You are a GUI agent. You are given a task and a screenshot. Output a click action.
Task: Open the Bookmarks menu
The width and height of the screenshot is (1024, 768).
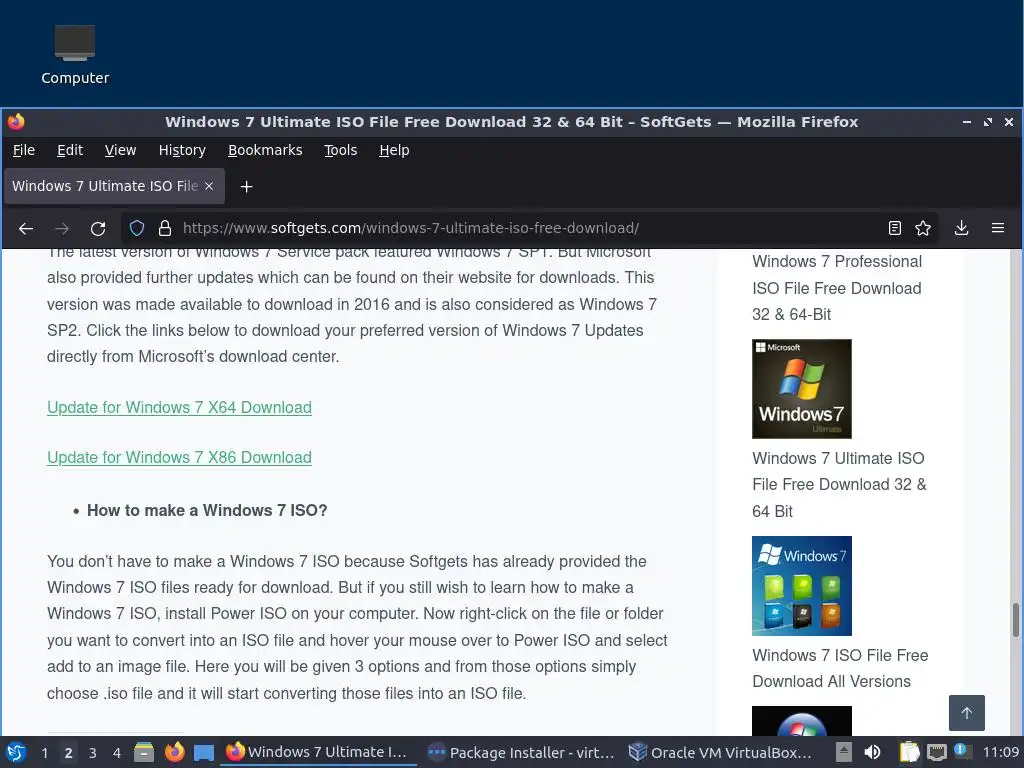pos(265,150)
